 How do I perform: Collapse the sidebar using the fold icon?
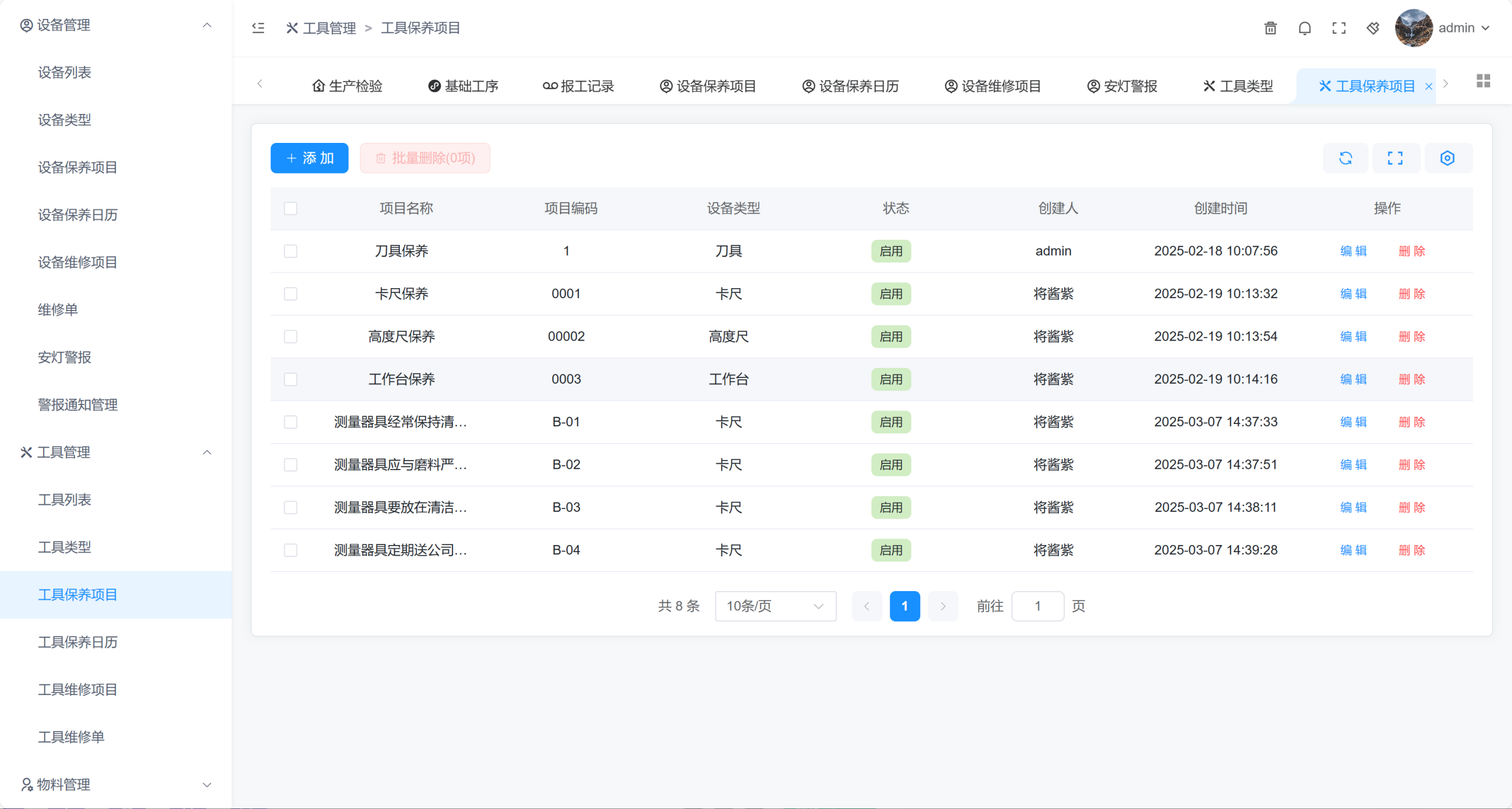pyautogui.click(x=258, y=28)
